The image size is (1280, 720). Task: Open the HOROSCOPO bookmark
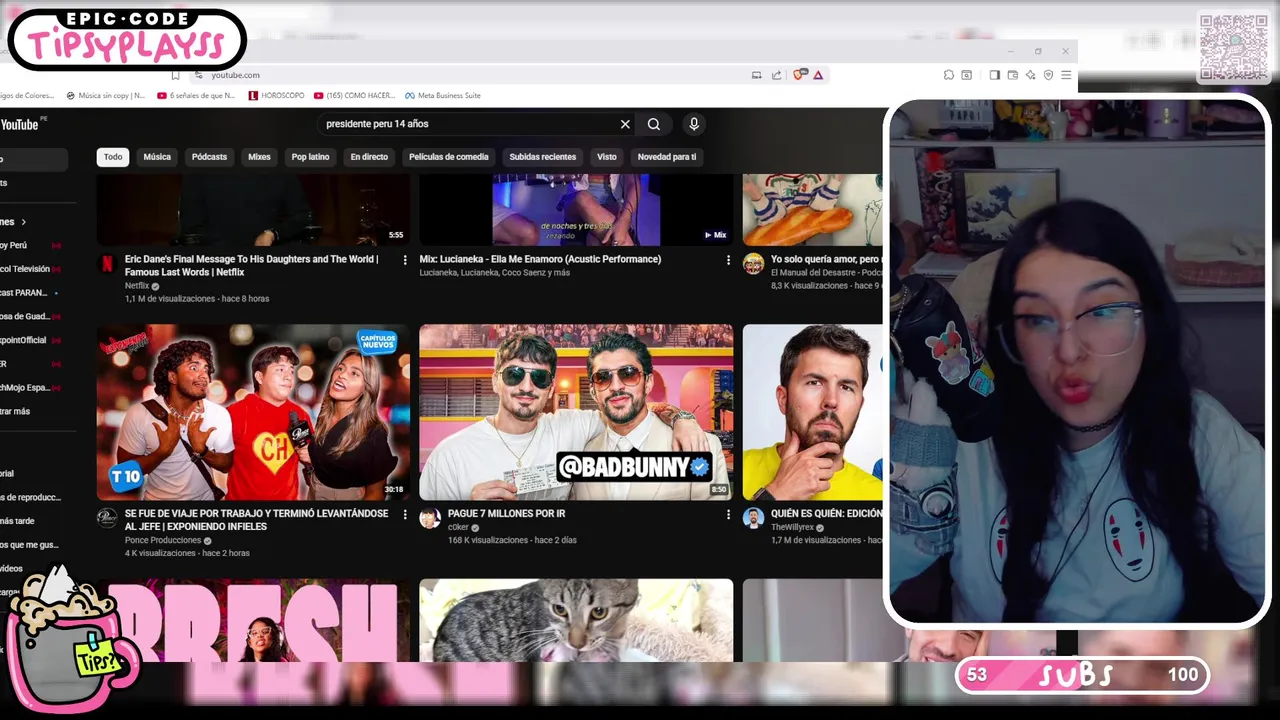click(276, 96)
